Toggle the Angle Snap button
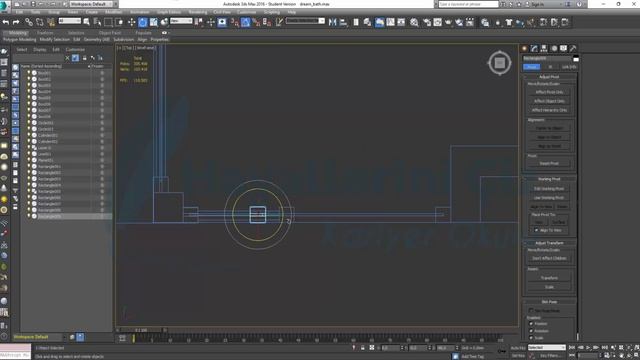The height and width of the screenshot is (360, 640). (245, 22)
